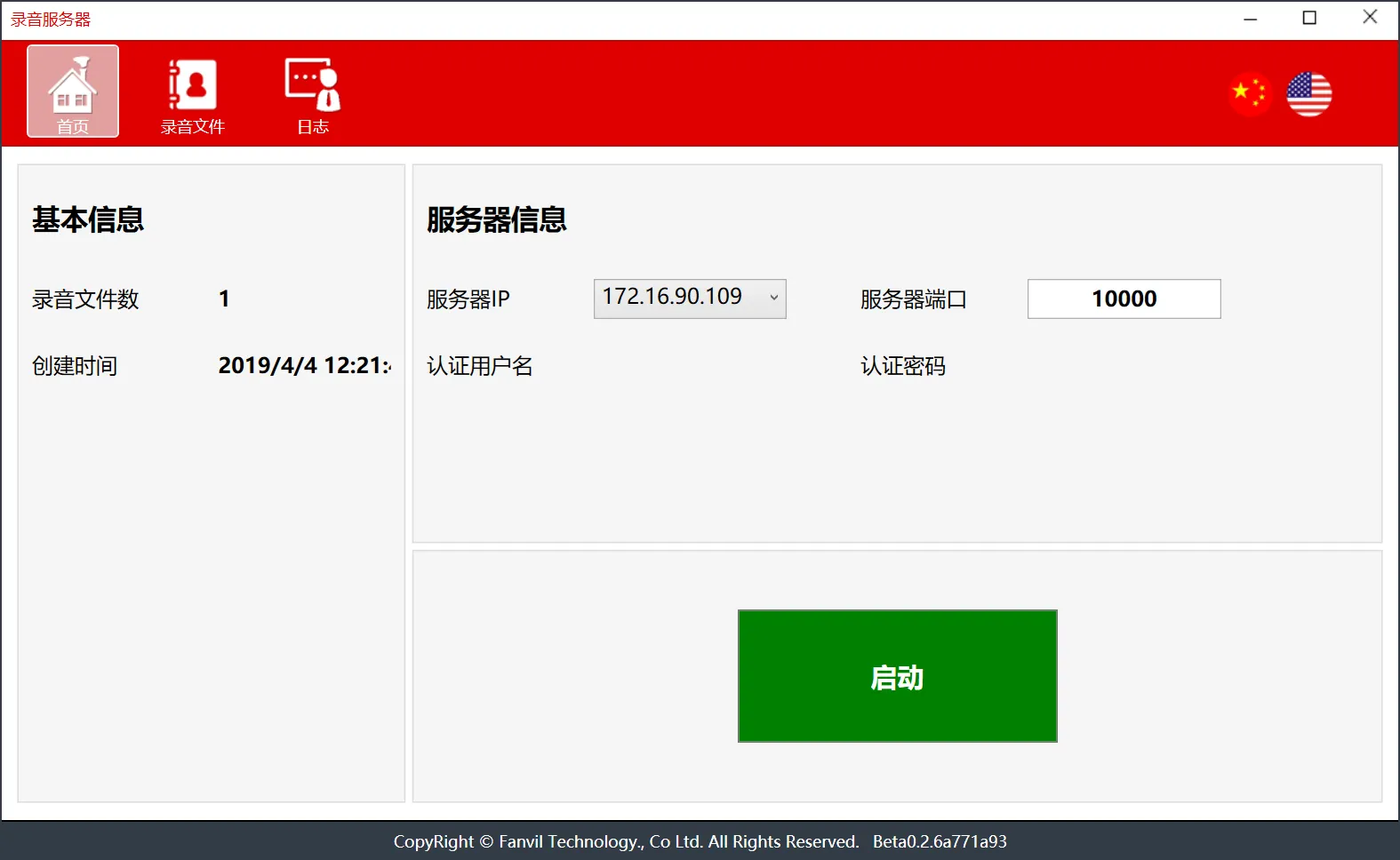Click the house icon for the home page
1400x860 pixels.
(73, 85)
